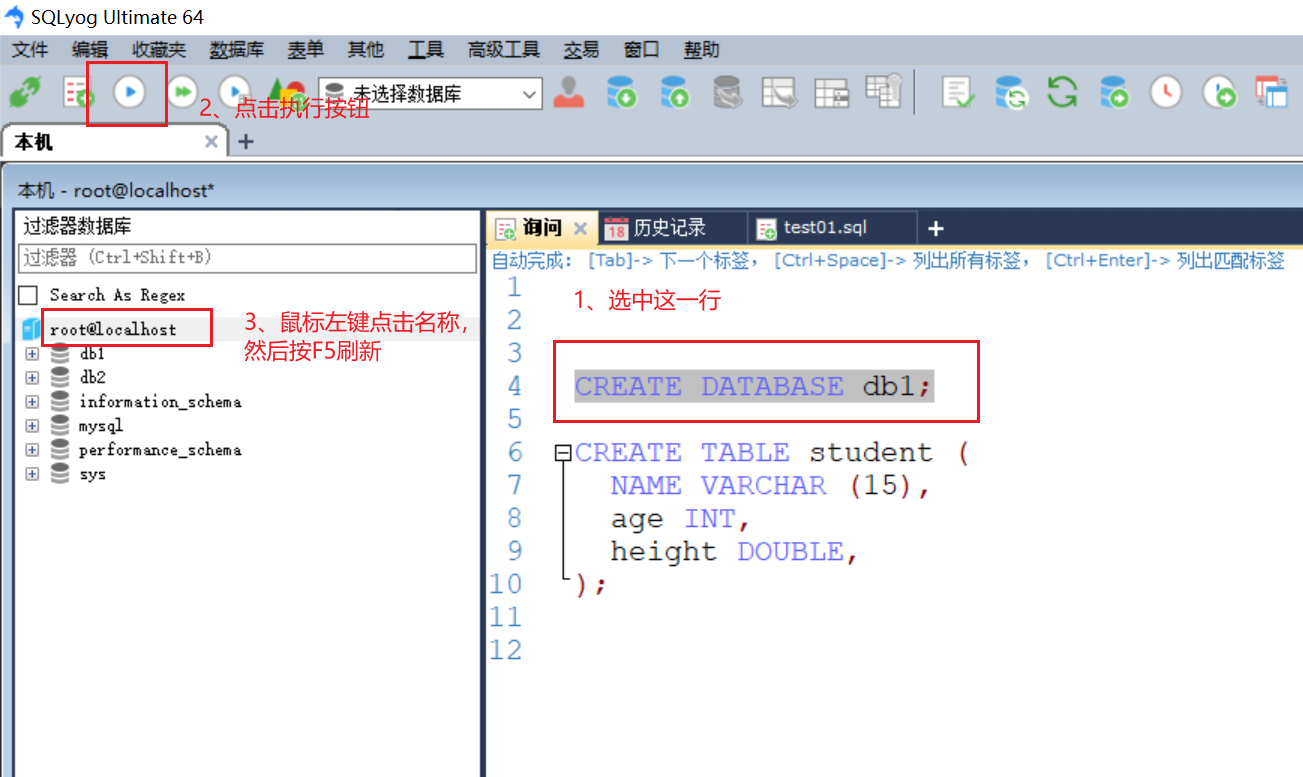Viewport: 1303px width, 777px height.
Task: Select performance_schema in the tree
Action: 160,449
